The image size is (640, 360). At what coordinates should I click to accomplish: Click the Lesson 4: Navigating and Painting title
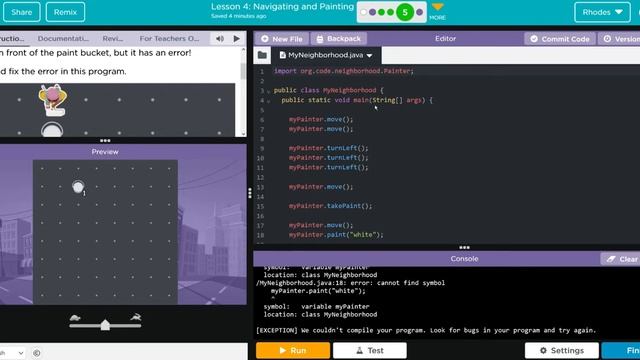coord(282,7)
